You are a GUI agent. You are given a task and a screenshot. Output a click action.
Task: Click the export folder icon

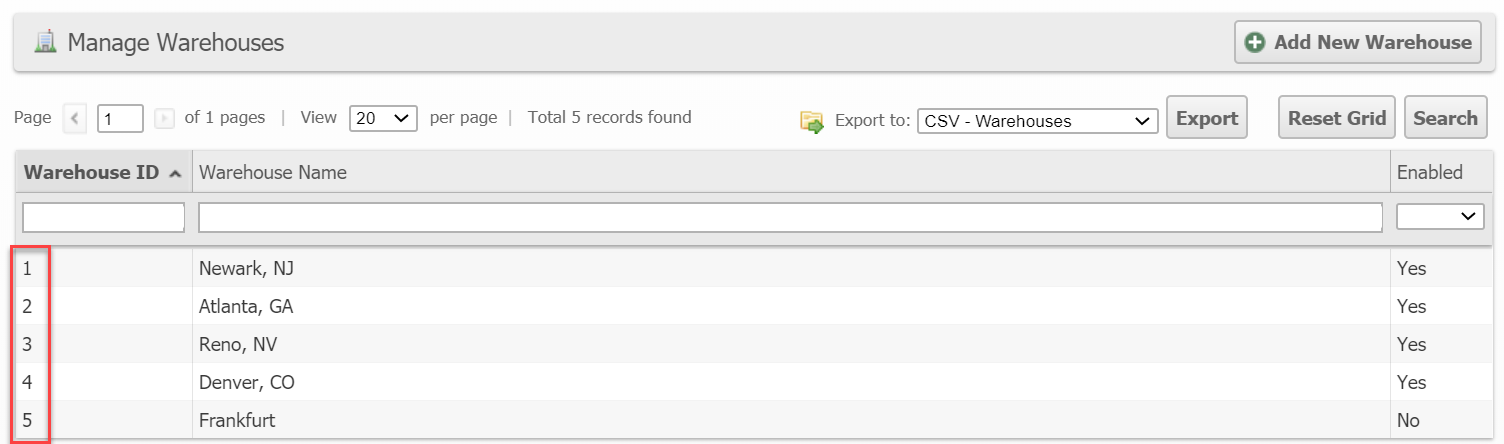coord(811,122)
